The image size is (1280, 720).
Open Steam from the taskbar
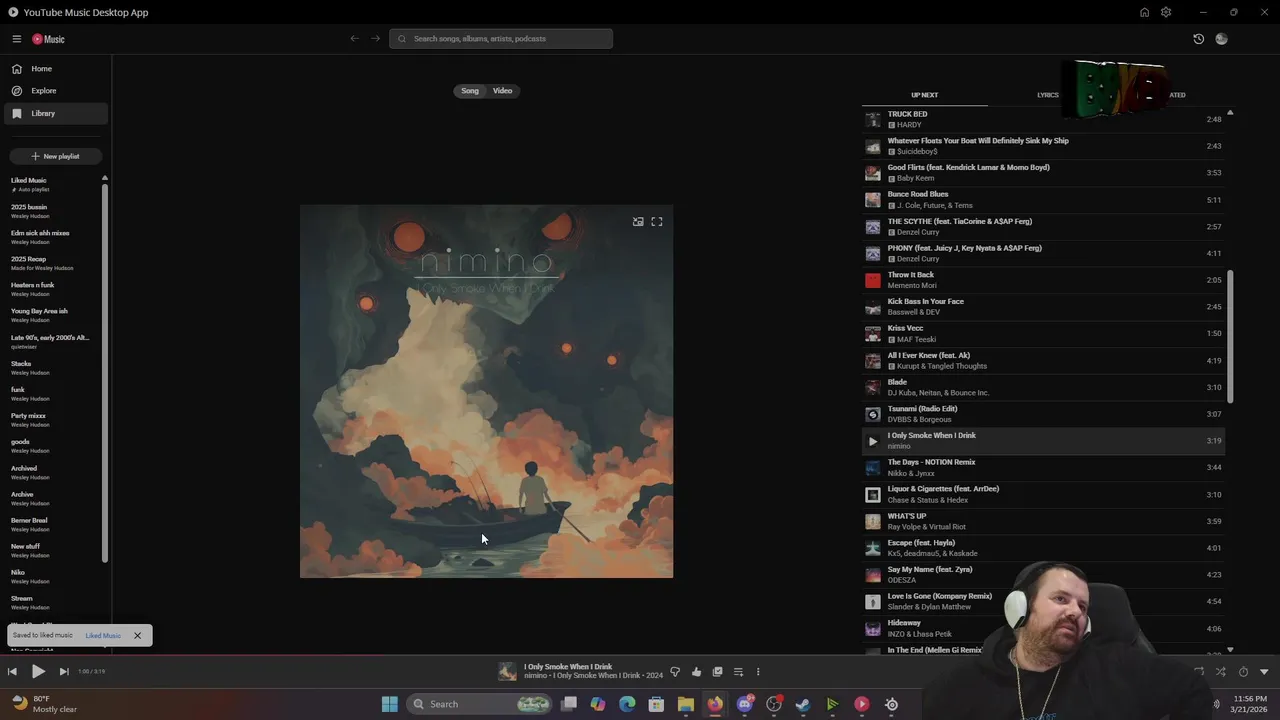803,704
